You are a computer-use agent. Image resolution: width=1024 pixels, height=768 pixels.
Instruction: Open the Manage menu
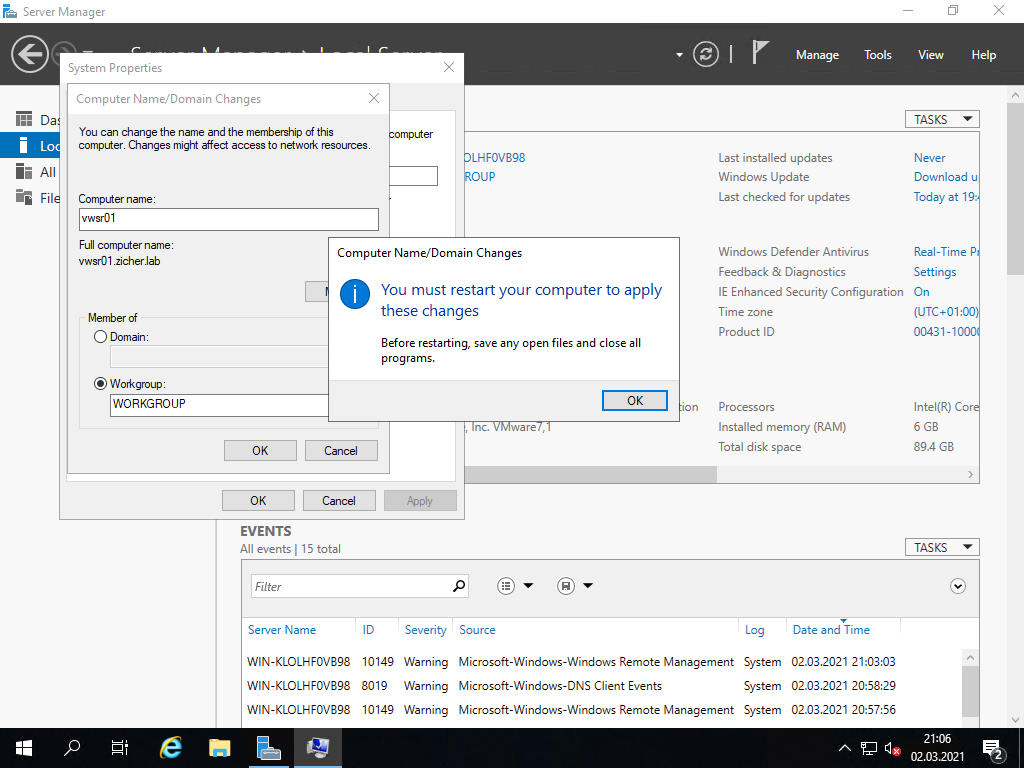(817, 55)
